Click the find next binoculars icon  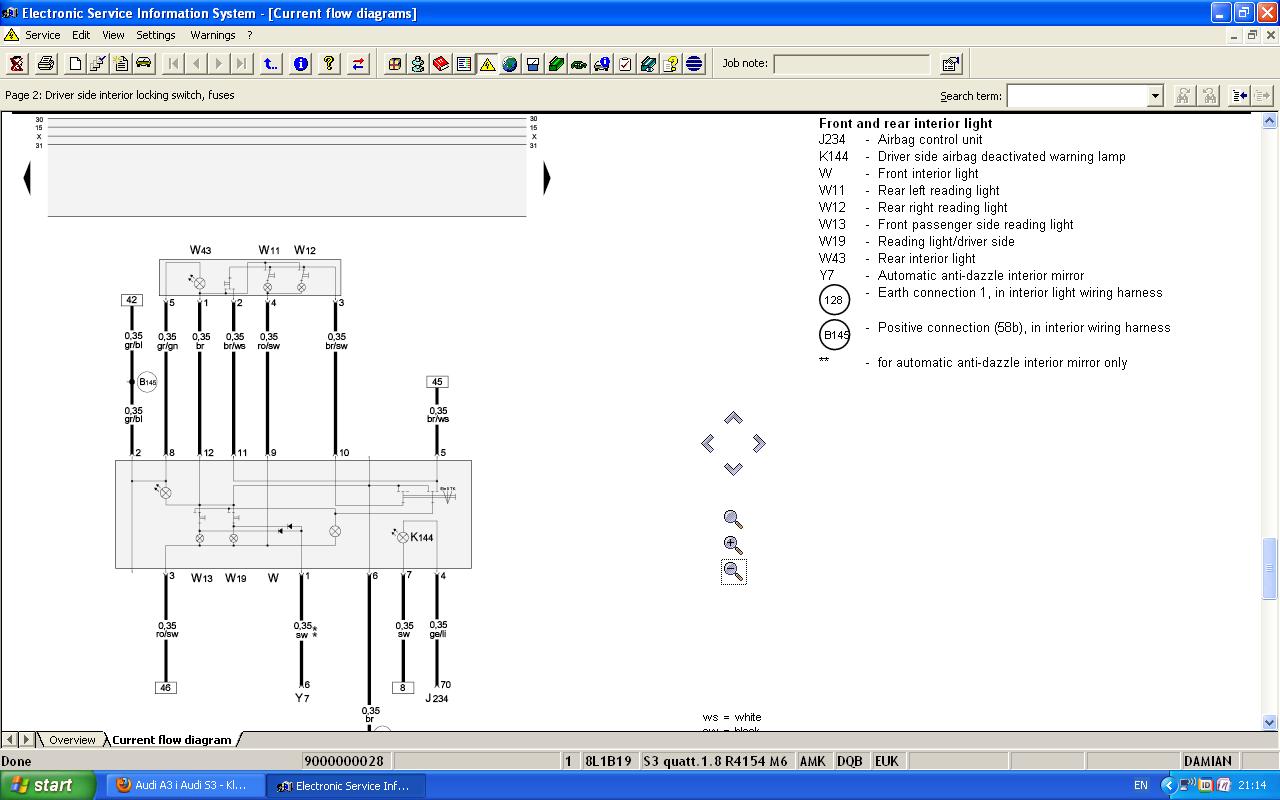pos(1184,95)
